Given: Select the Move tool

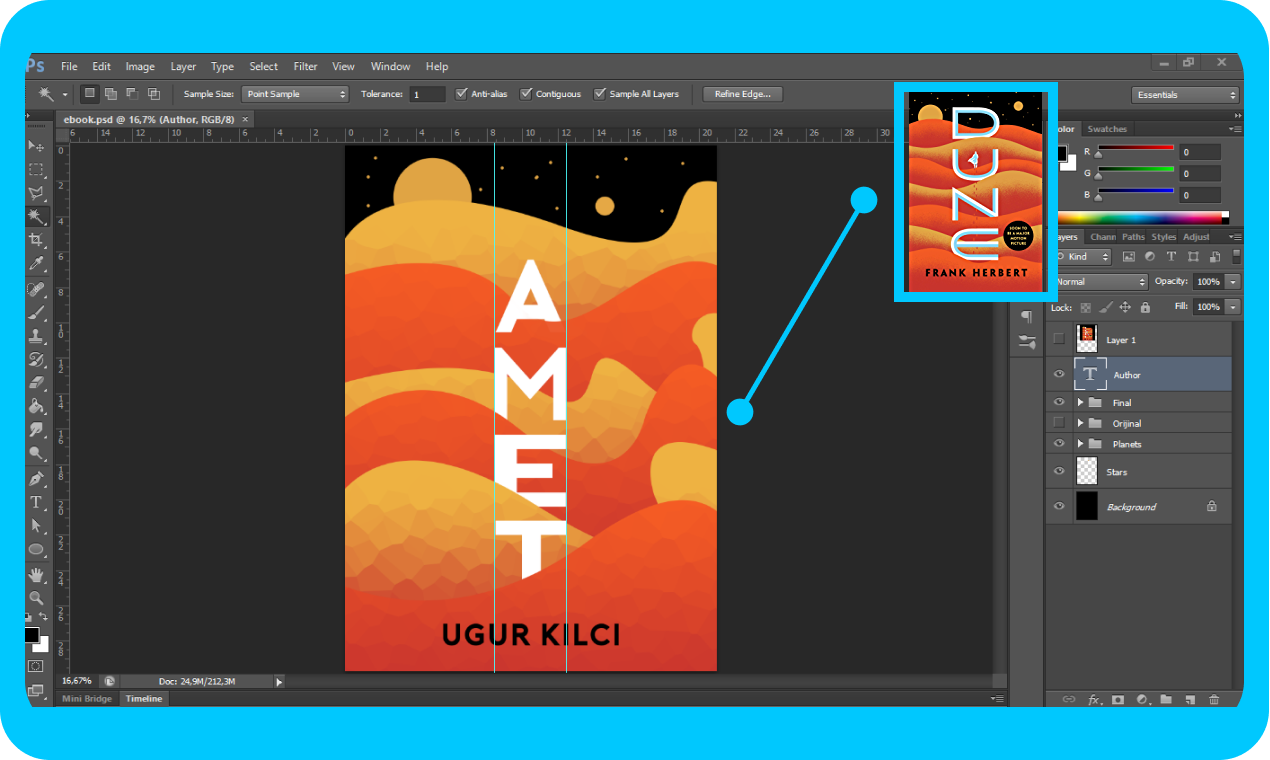Looking at the screenshot, I should (x=37, y=146).
